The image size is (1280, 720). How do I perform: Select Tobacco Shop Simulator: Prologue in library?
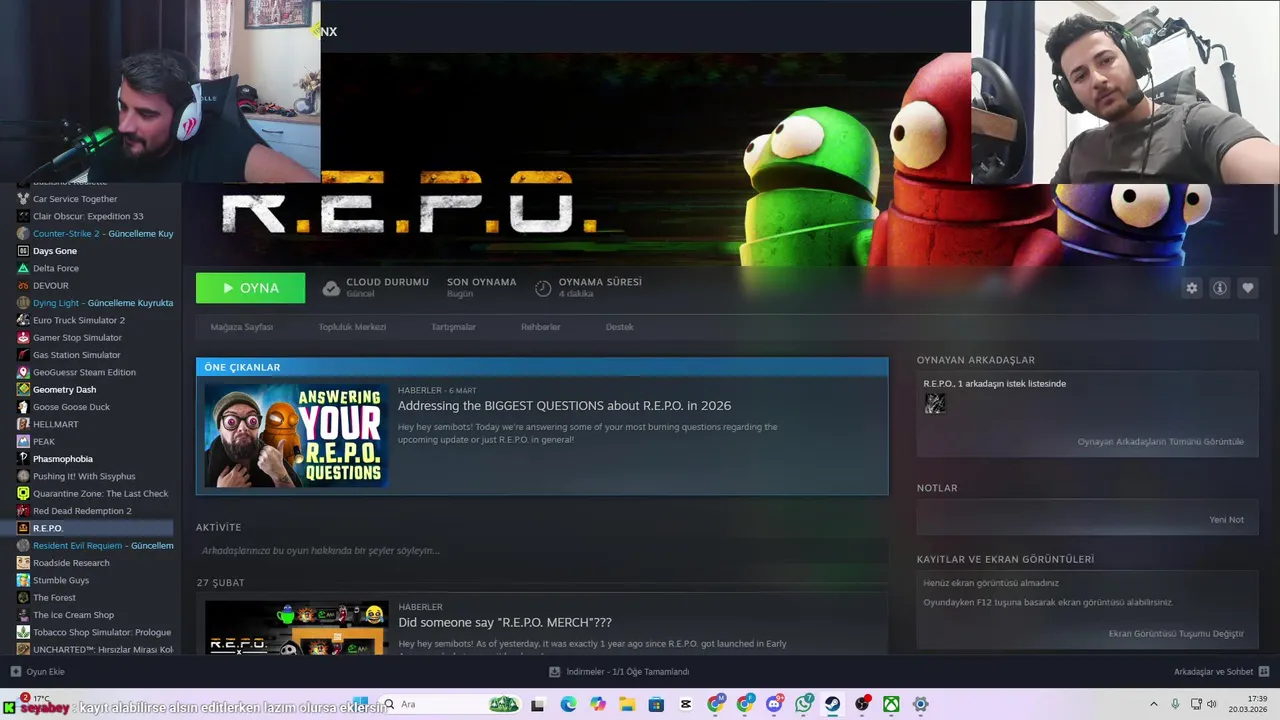point(102,632)
